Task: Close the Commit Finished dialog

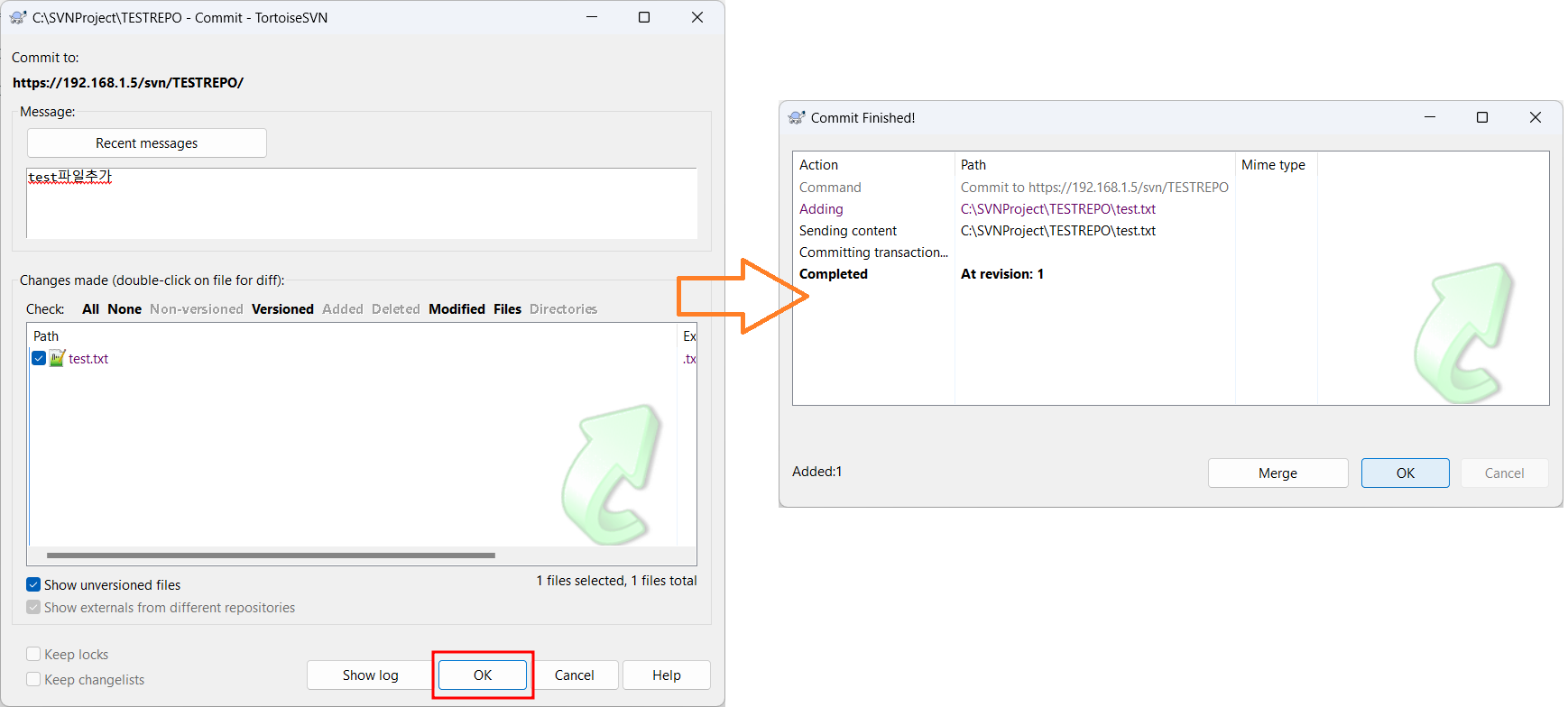Action: pos(1536,117)
